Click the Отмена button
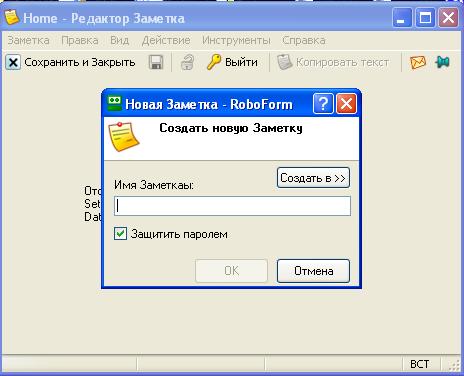Viewport: 464px width, 376px height. [x=313, y=271]
